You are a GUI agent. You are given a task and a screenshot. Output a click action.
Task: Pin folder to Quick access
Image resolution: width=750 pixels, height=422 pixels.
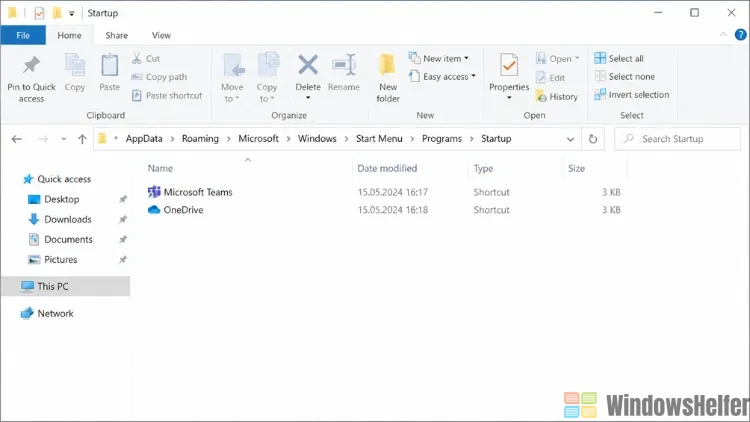tap(31, 78)
